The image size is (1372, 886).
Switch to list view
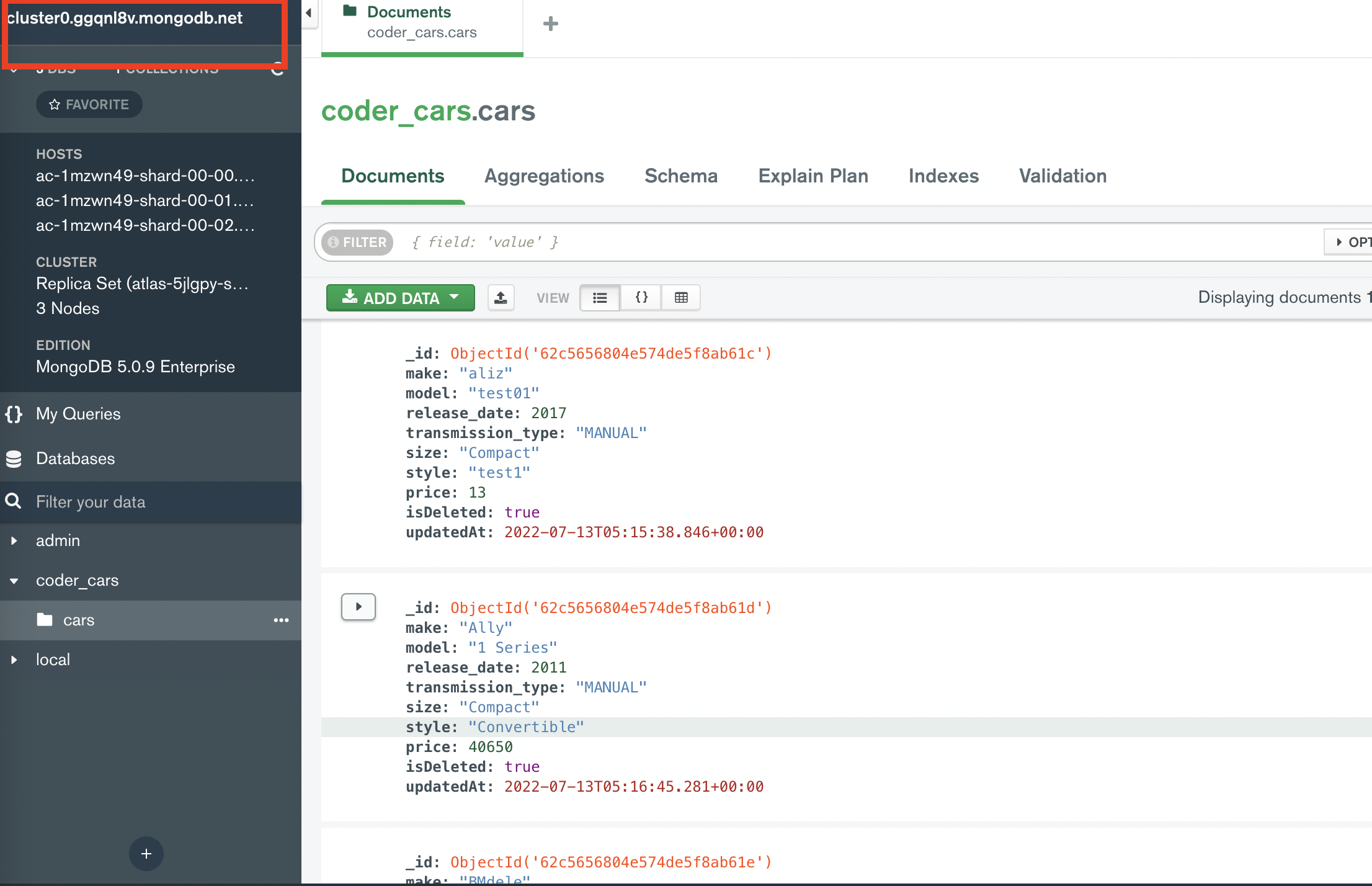600,298
